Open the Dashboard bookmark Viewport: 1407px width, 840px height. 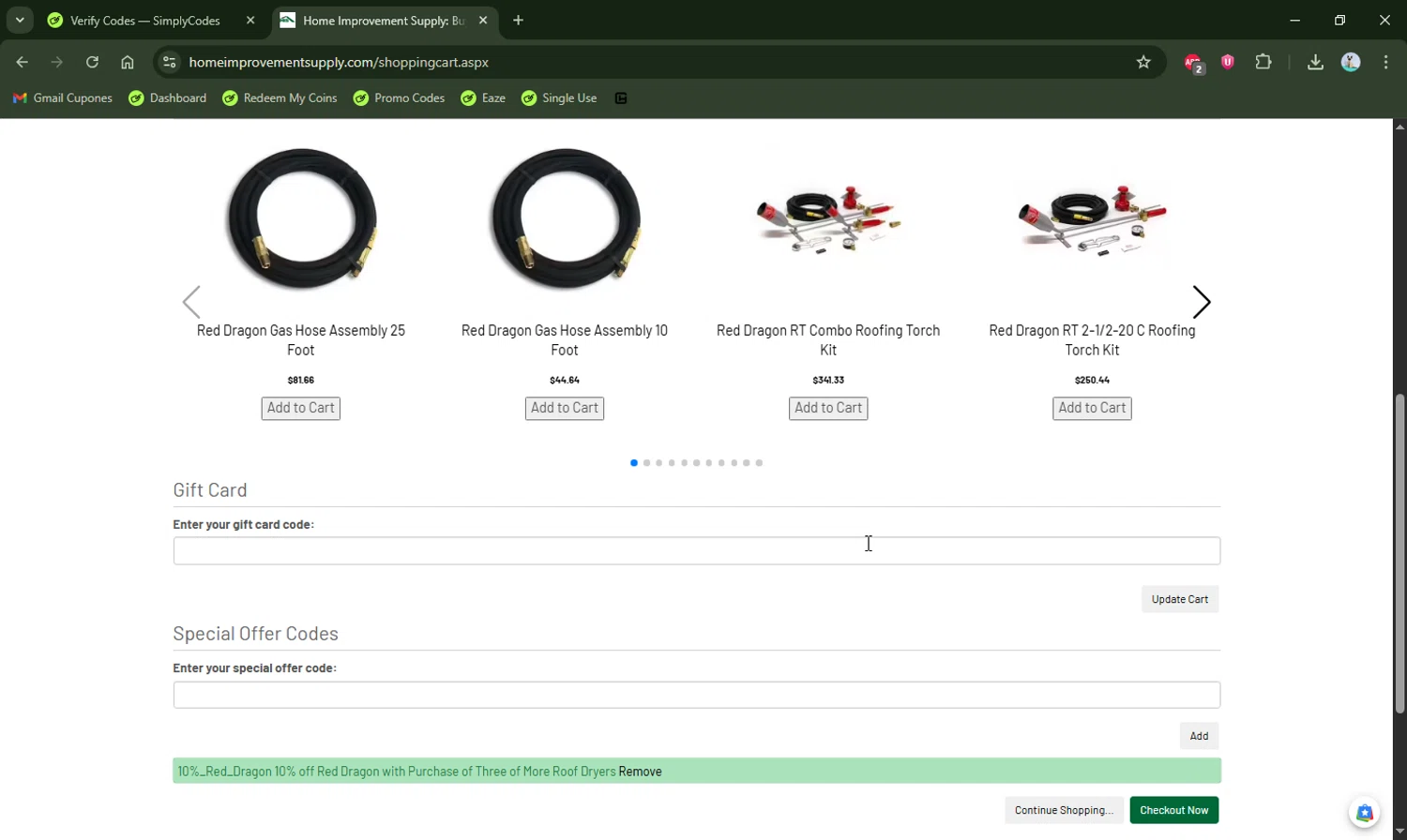168,97
